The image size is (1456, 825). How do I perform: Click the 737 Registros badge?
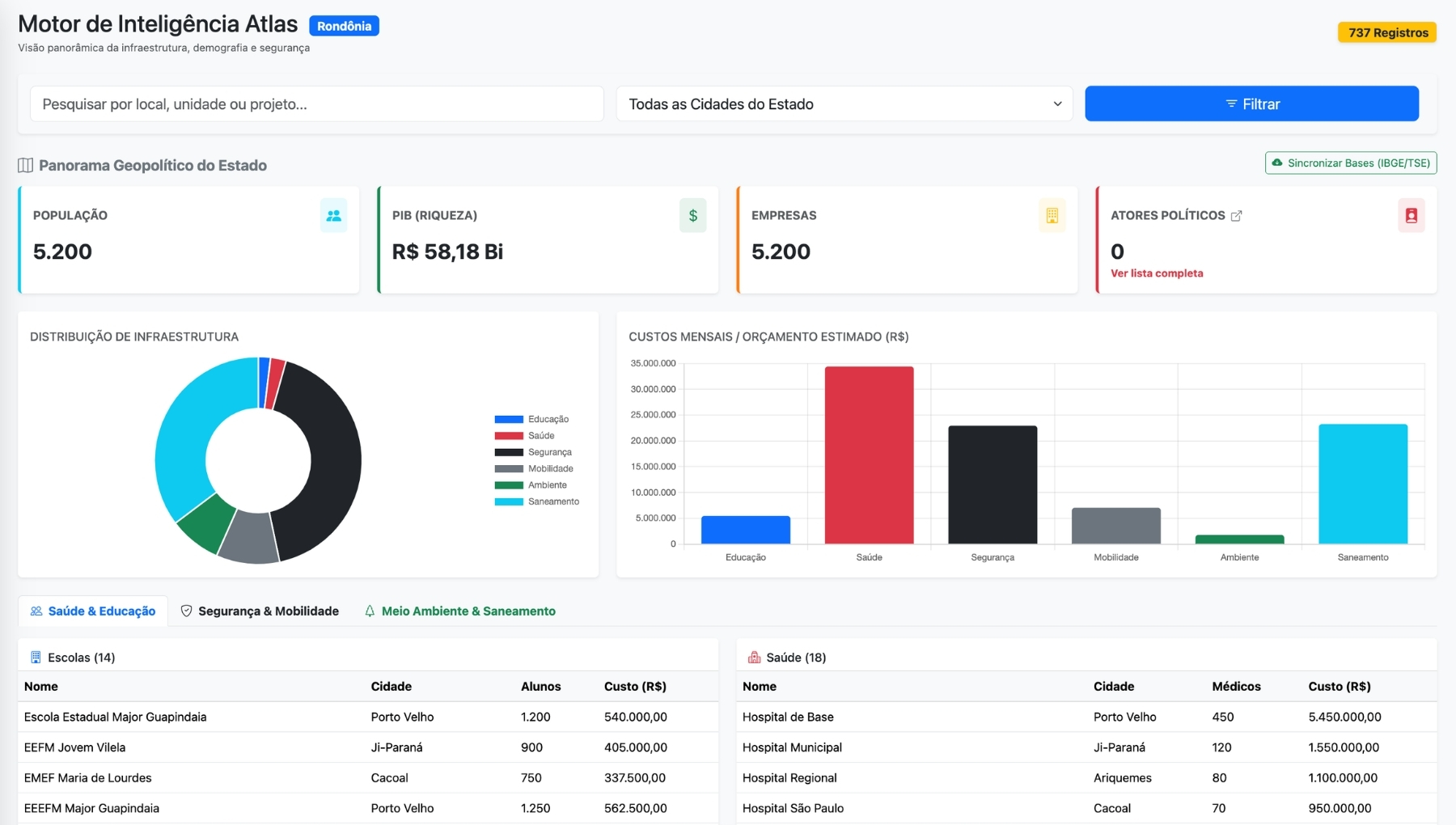pos(1387,32)
